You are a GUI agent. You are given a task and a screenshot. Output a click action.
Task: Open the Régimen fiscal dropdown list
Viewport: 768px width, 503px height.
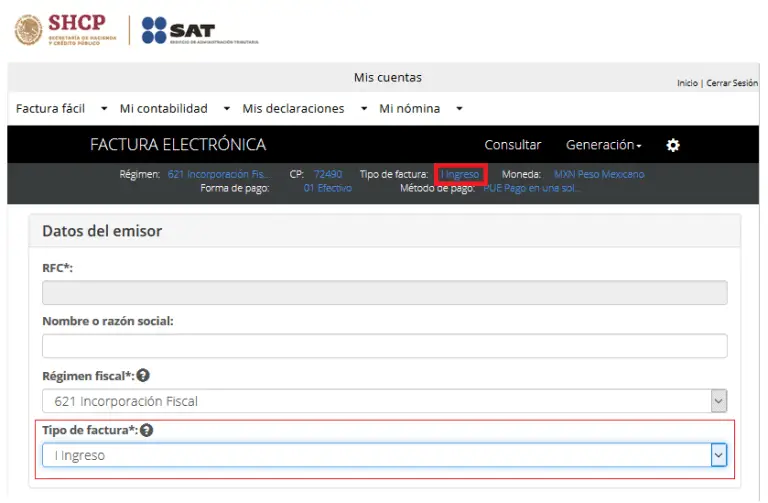[384, 401]
